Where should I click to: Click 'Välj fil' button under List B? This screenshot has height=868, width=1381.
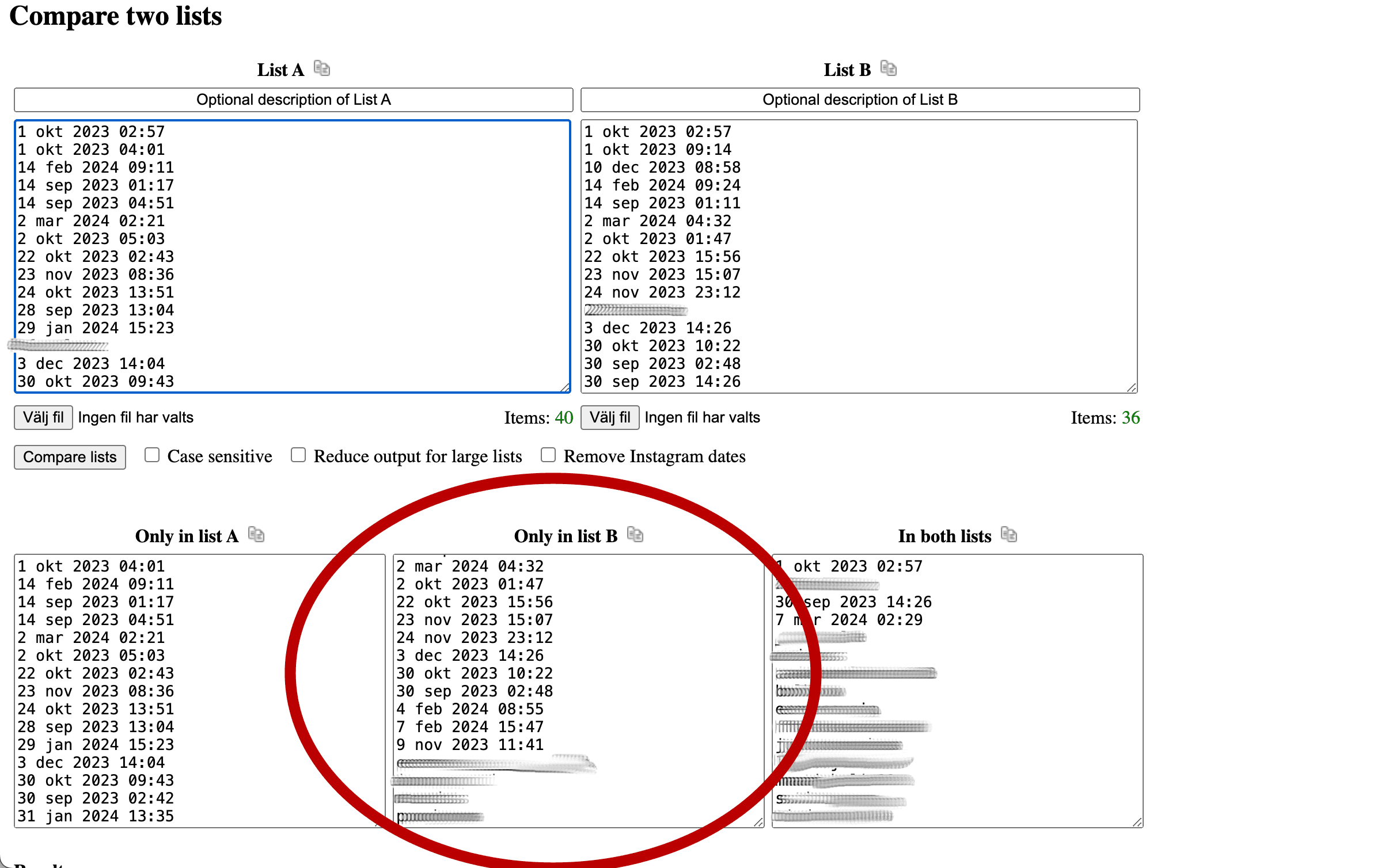pos(610,417)
